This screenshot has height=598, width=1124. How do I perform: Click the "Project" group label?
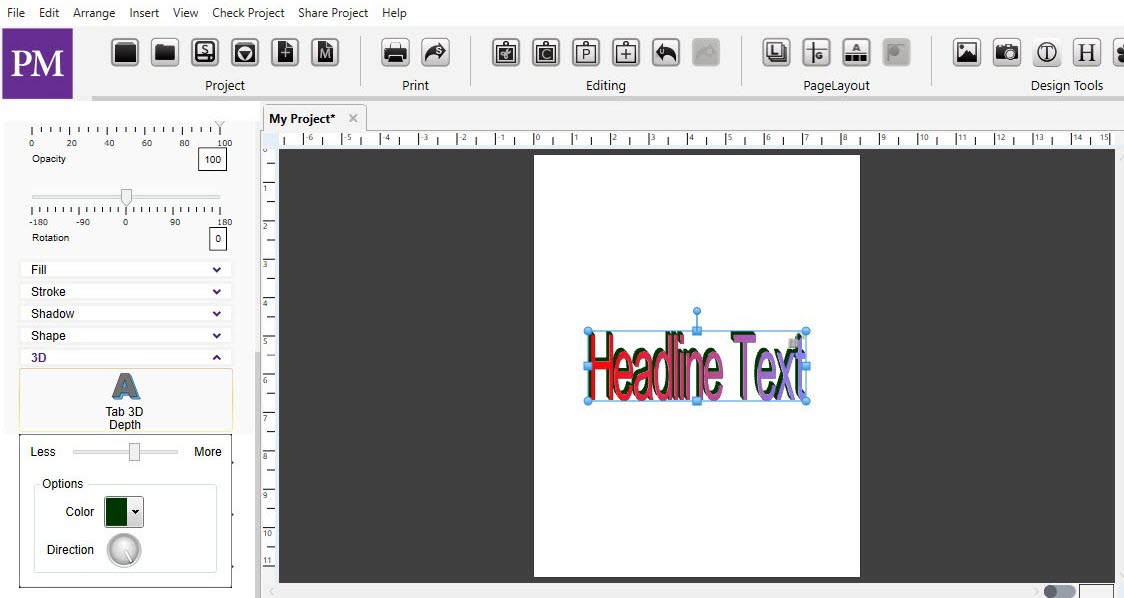(x=225, y=85)
